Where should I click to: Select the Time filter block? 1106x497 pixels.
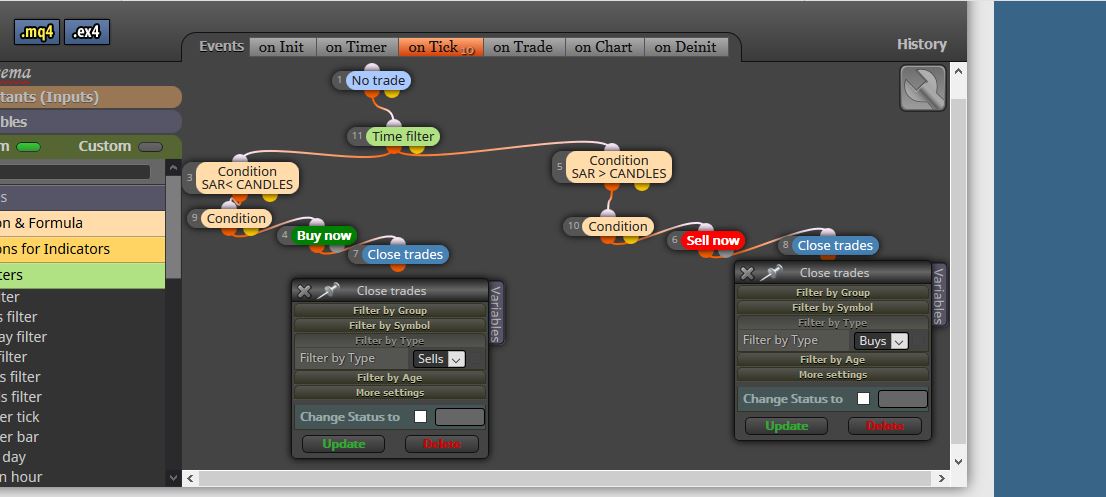(x=403, y=136)
